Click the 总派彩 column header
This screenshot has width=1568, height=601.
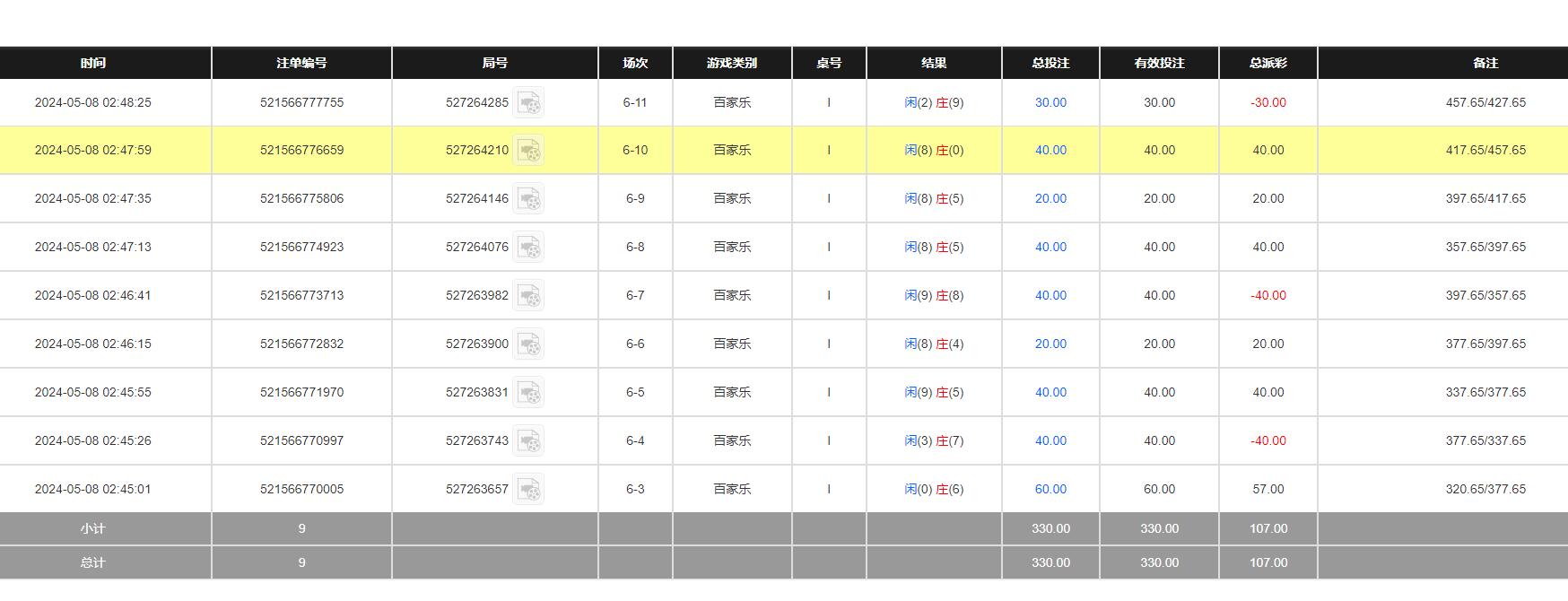click(1267, 63)
